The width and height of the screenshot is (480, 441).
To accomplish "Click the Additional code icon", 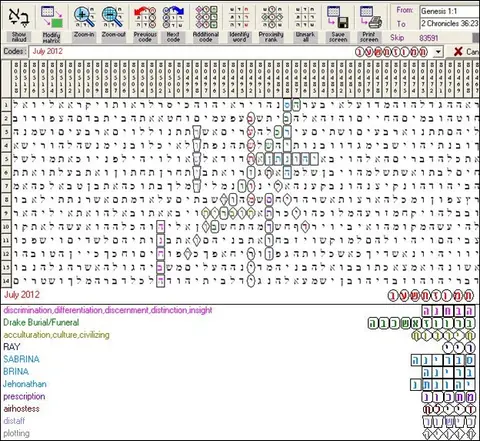I will (206, 17).
